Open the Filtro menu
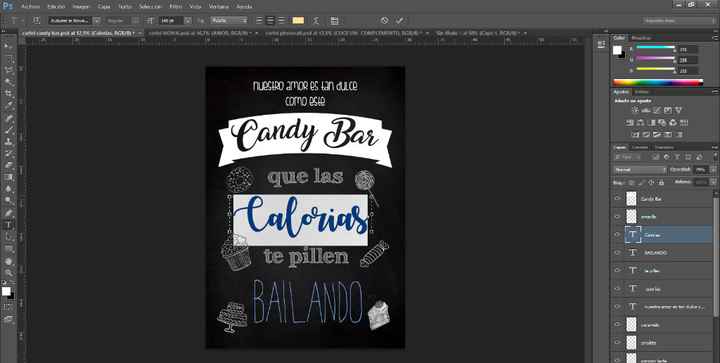 (175, 6)
